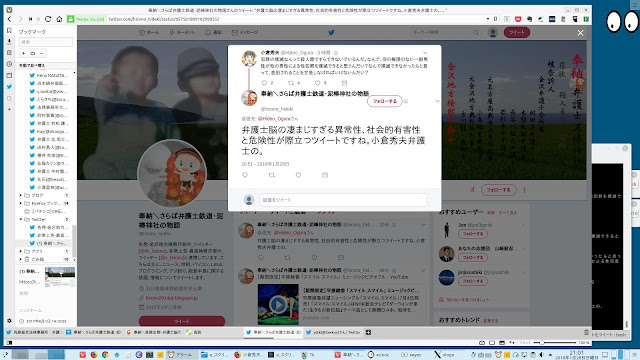The height and width of the screenshot is (360, 640).
Task: Open the Bookmarks panel icon
Action: pyautogui.click(x=9, y=31)
